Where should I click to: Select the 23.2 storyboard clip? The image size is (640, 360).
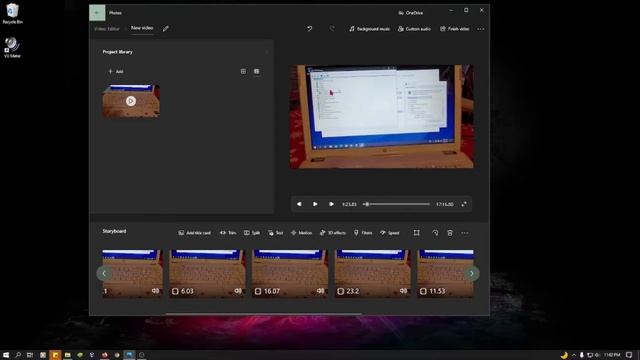pyautogui.click(x=373, y=273)
